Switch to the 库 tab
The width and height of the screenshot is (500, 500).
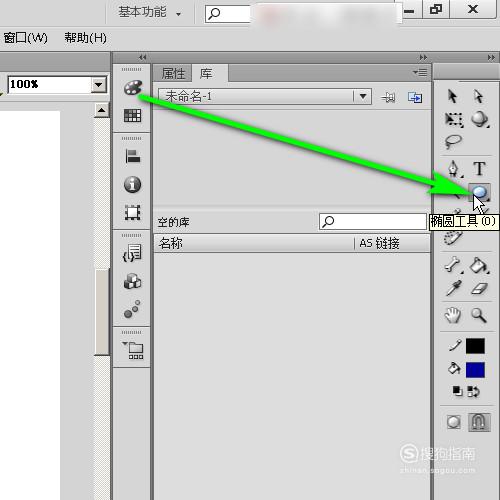tap(210, 73)
